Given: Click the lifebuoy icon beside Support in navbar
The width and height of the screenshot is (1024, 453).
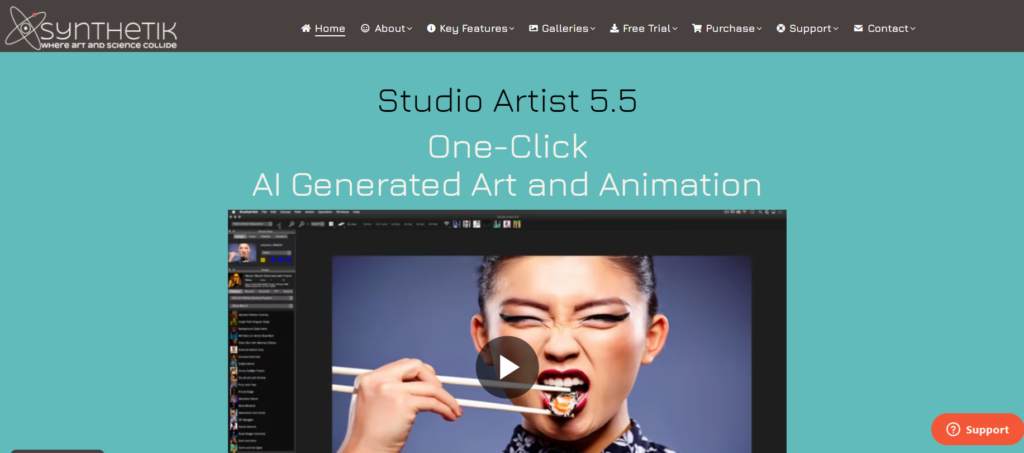Looking at the screenshot, I should pyautogui.click(x=781, y=28).
